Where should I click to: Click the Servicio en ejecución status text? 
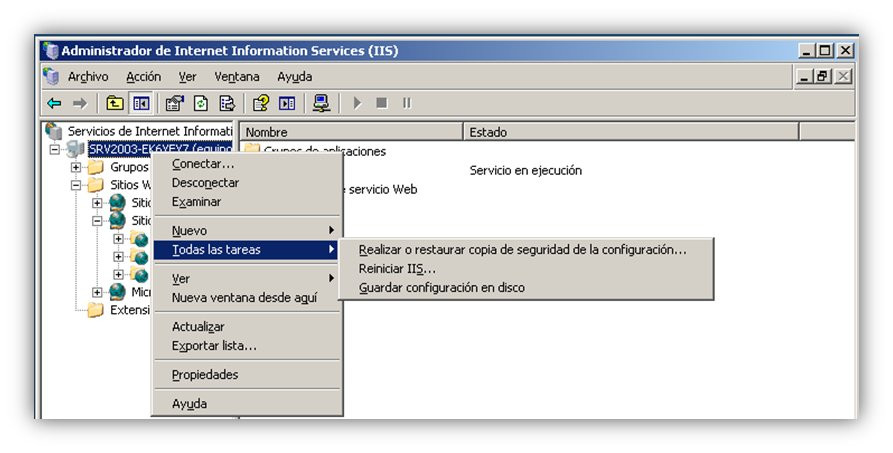coord(526,170)
